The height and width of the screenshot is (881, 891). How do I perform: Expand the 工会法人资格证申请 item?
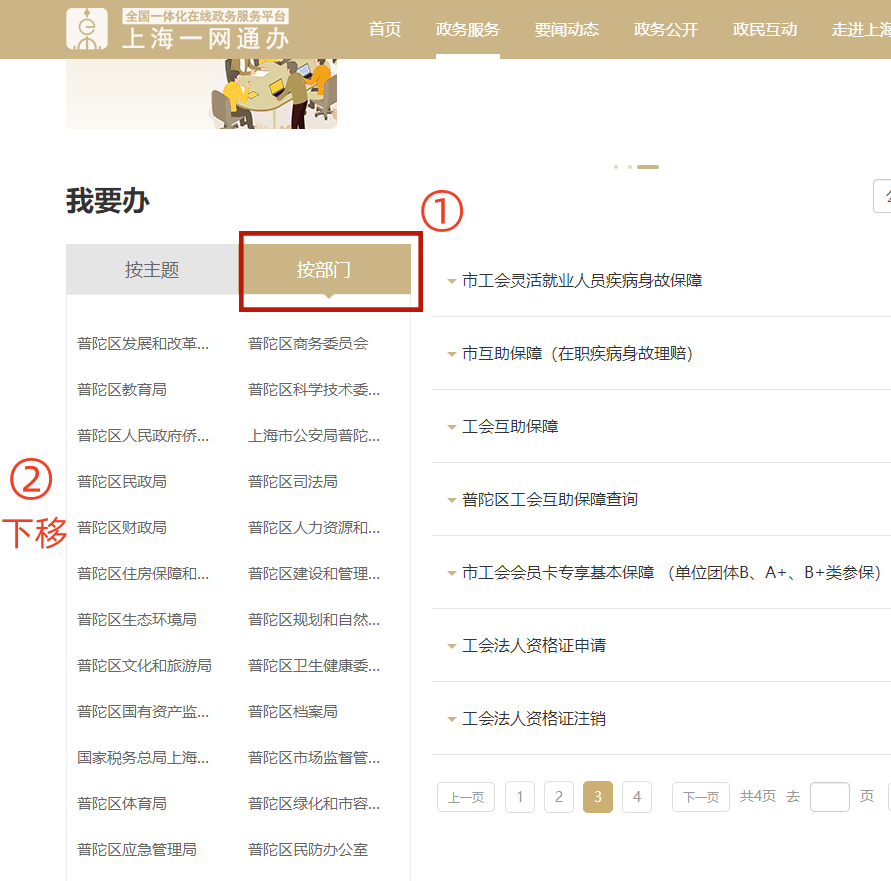tap(533, 646)
